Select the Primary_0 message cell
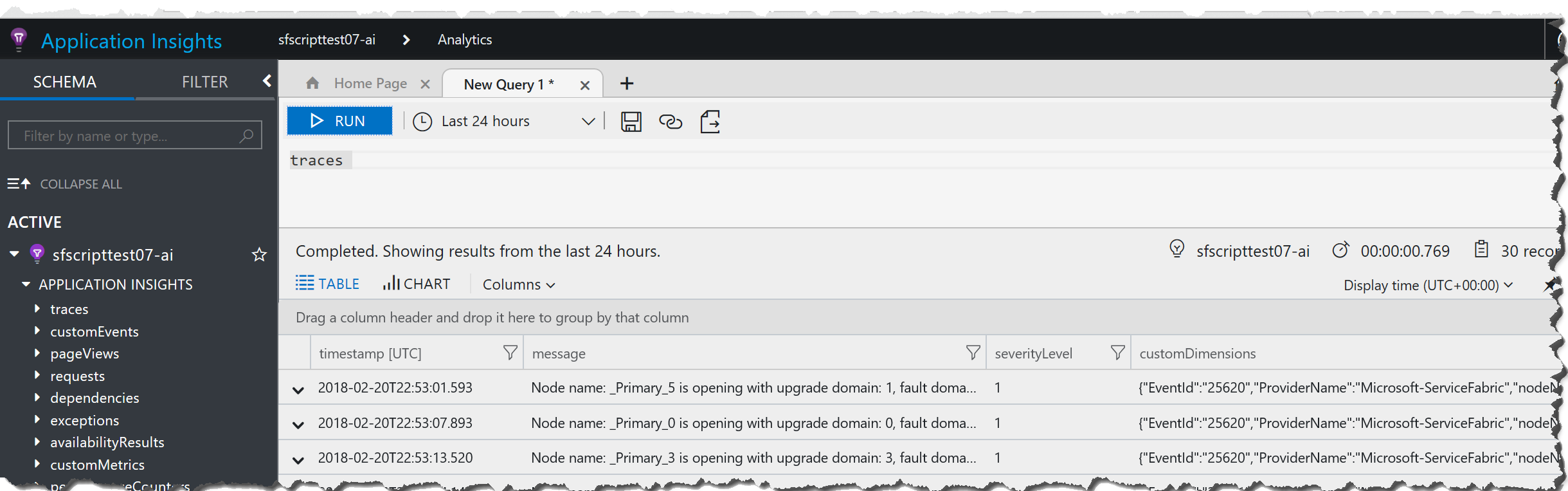Image resolution: width=1568 pixels, height=491 pixels. [x=753, y=423]
